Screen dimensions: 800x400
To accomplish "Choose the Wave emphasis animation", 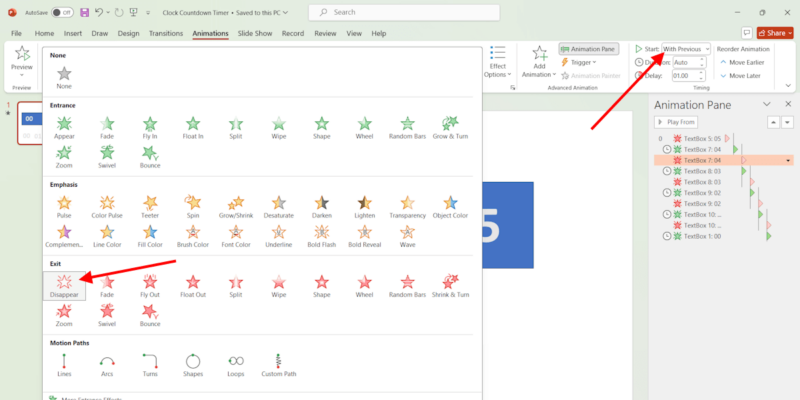I will tap(407, 236).
